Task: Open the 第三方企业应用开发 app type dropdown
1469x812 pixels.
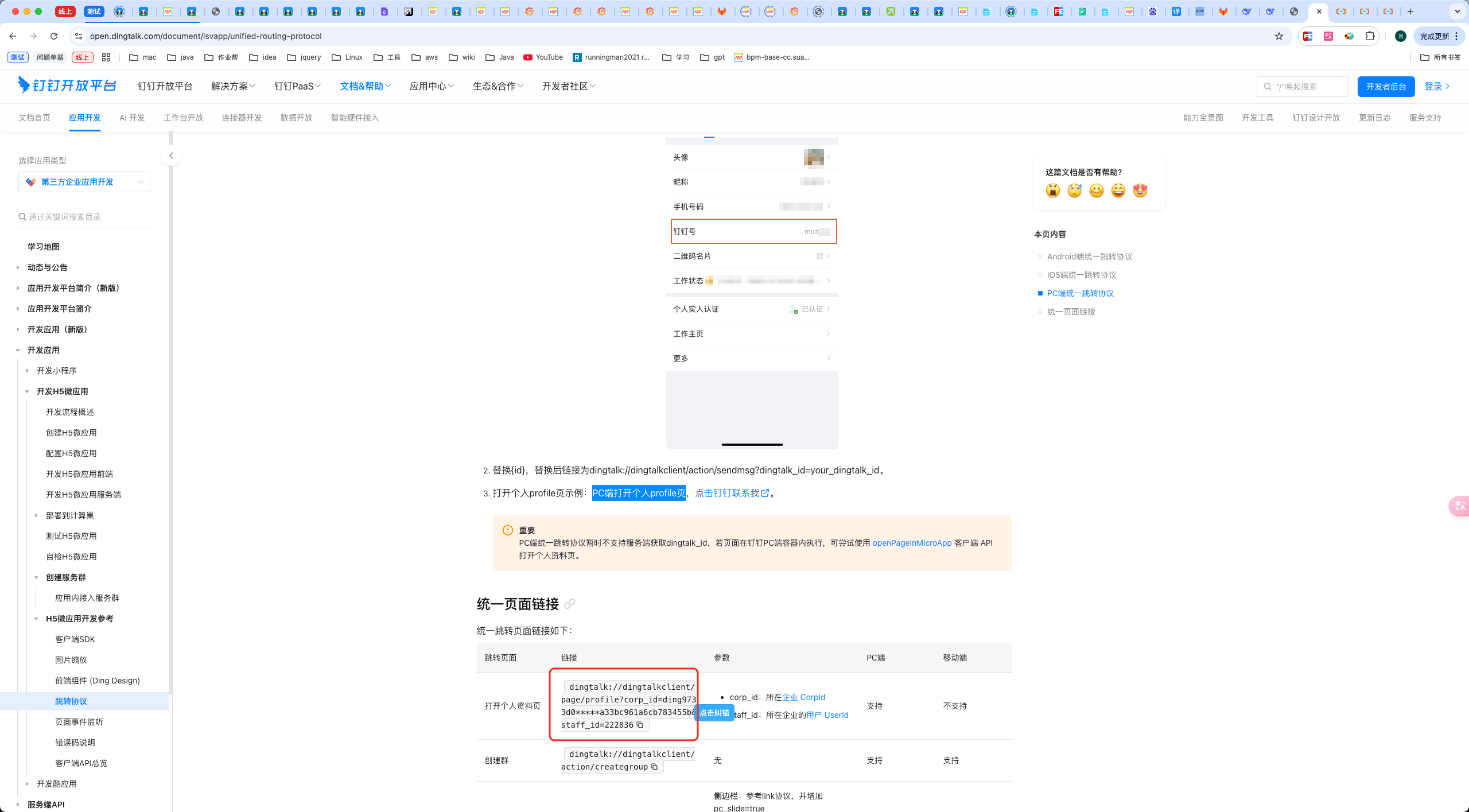Action: coord(84,182)
